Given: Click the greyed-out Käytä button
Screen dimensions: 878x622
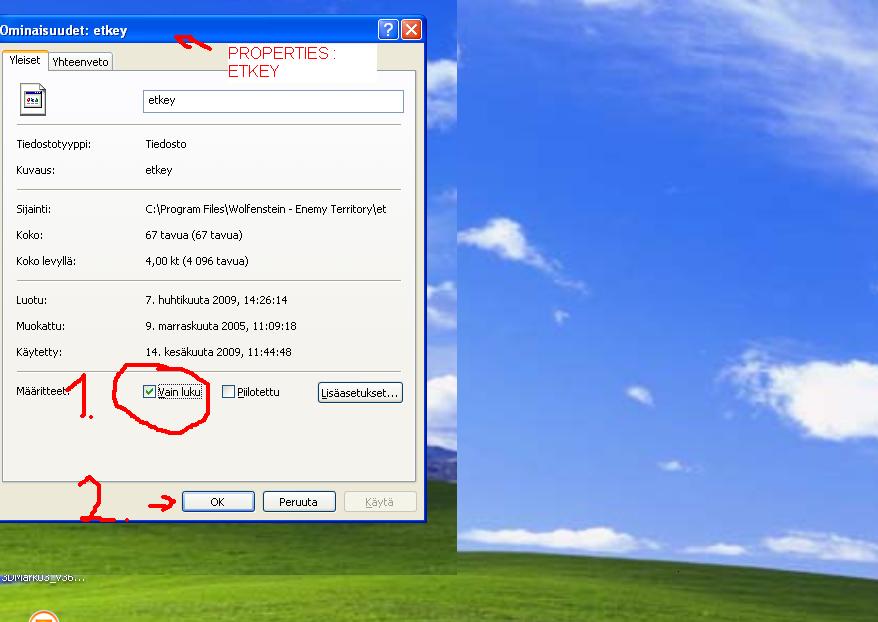Looking at the screenshot, I should tap(379, 502).
